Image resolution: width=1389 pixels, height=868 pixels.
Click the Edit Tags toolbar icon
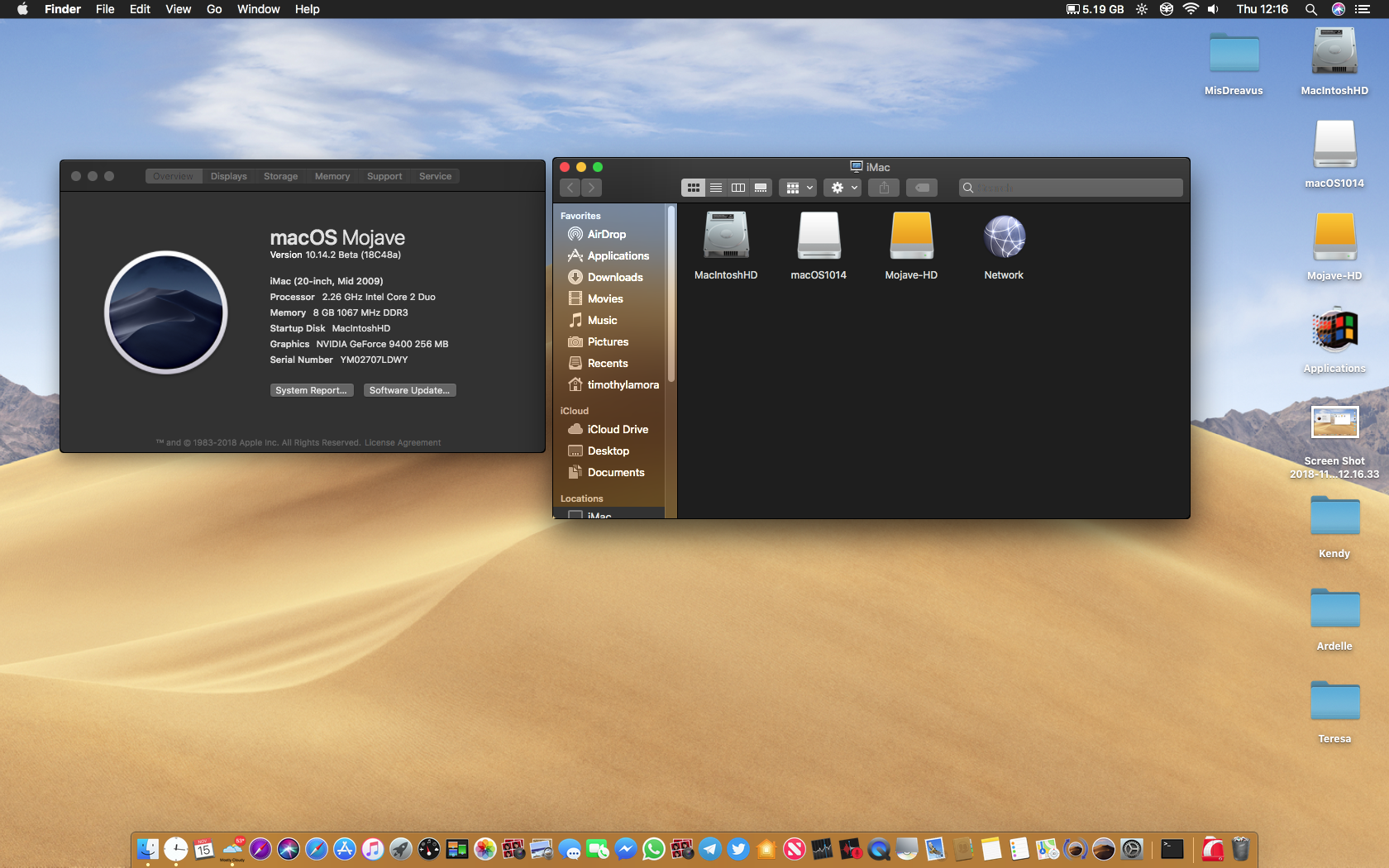(x=921, y=188)
